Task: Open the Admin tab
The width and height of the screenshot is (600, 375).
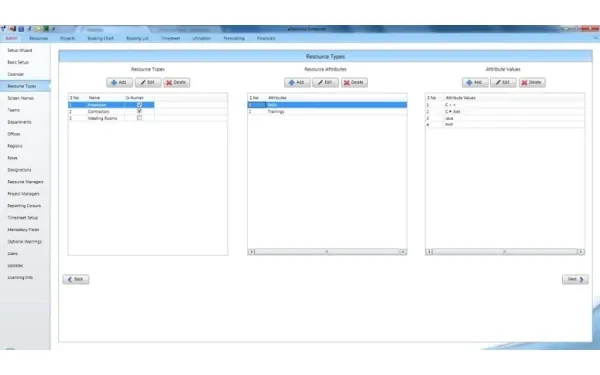Action: pos(11,38)
